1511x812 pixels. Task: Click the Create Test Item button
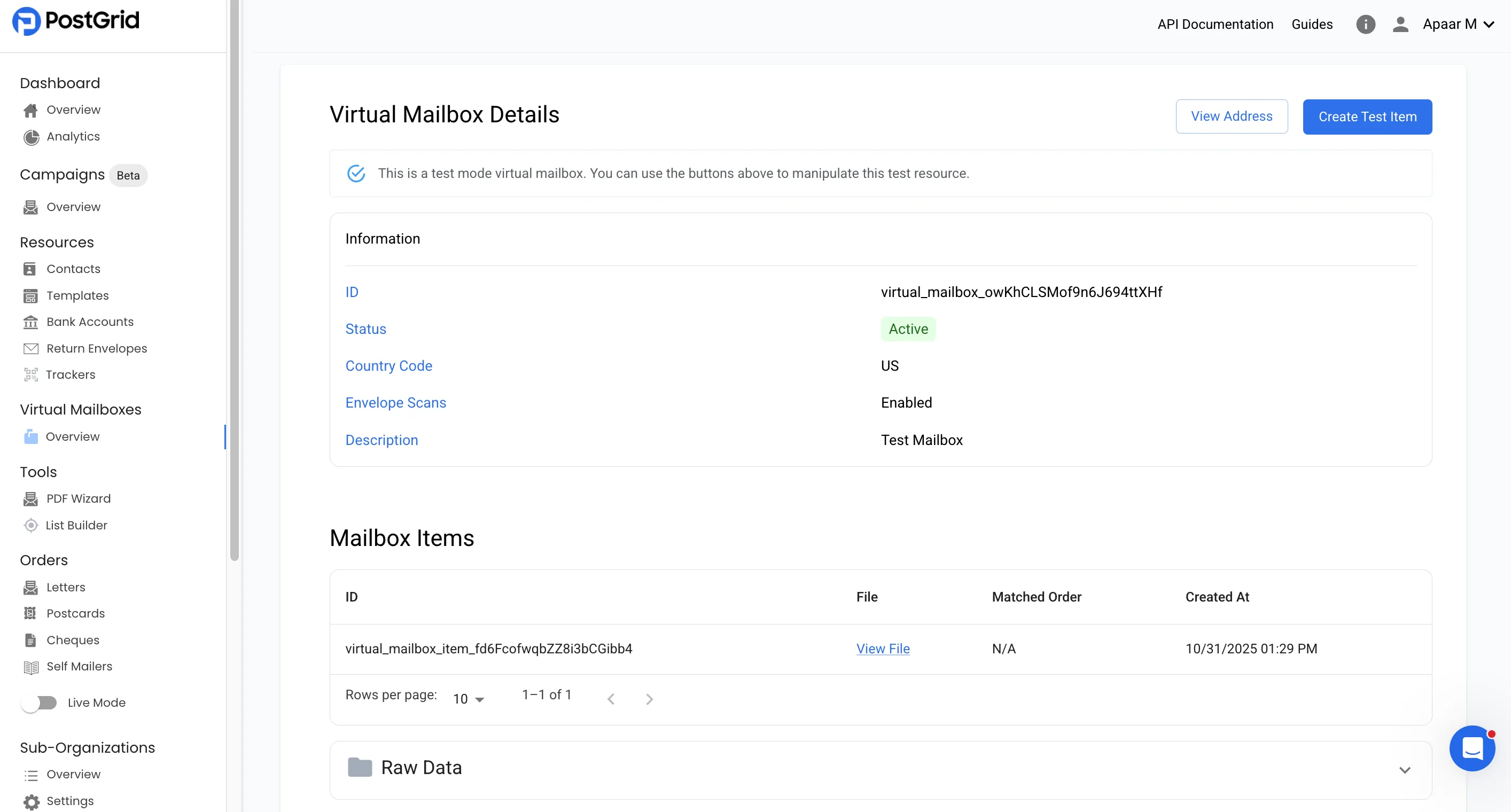[1367, 116]
